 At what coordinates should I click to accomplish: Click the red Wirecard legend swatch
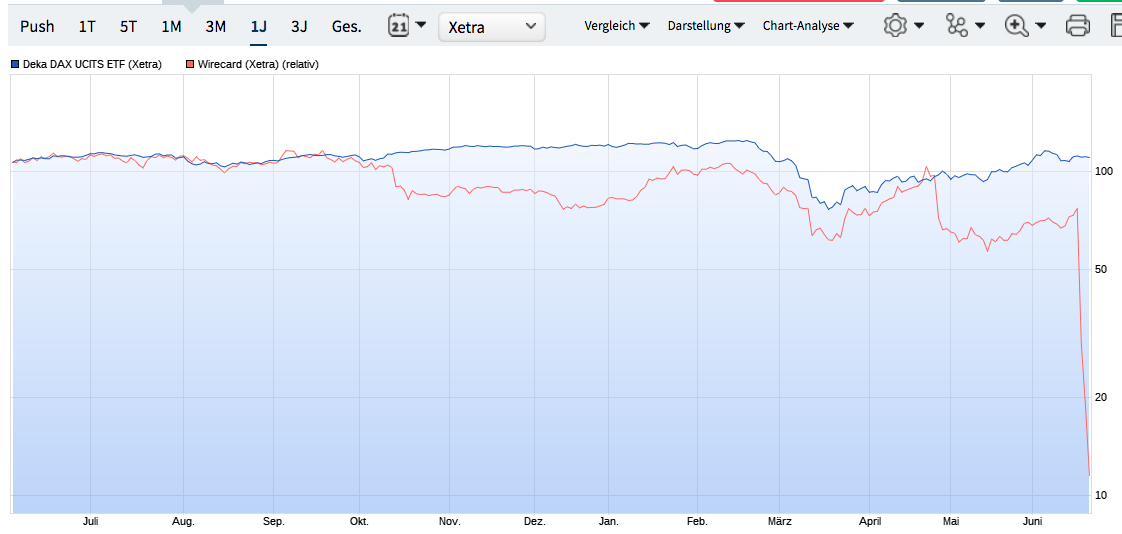[x=190, y=64]
